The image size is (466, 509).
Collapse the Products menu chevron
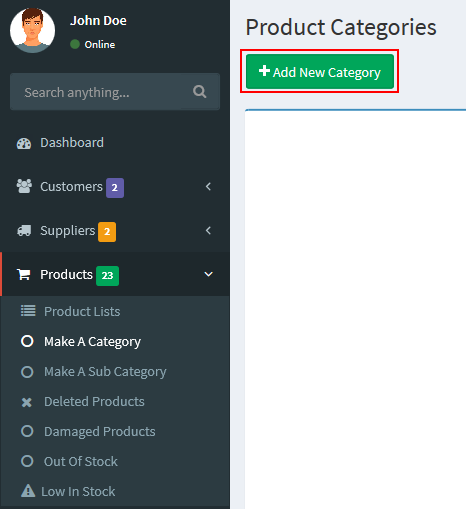coord(208,274)
